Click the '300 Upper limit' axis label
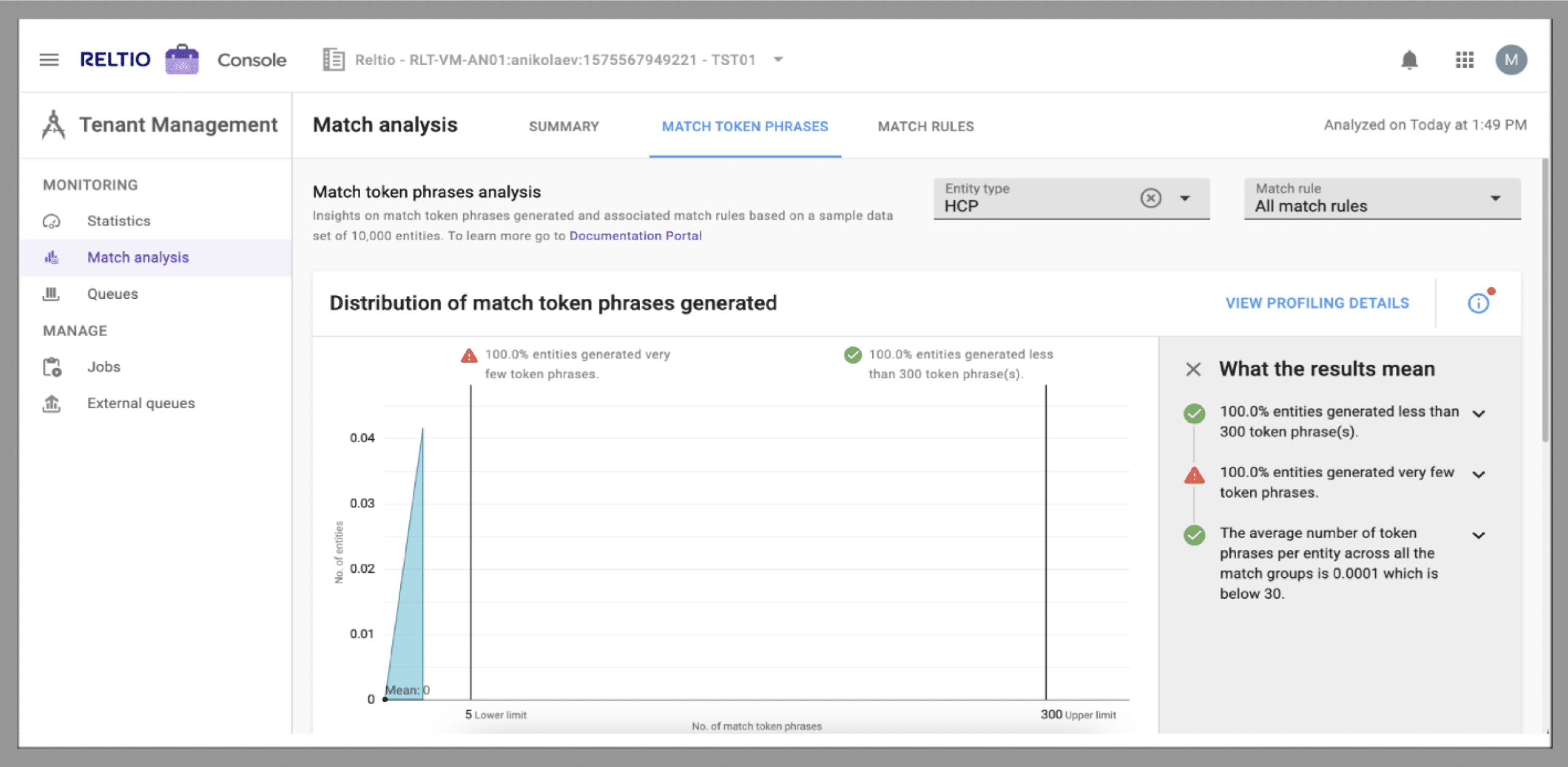Image resolution: width=1568 pixels, height=767 pixels. pos(1078,714)
